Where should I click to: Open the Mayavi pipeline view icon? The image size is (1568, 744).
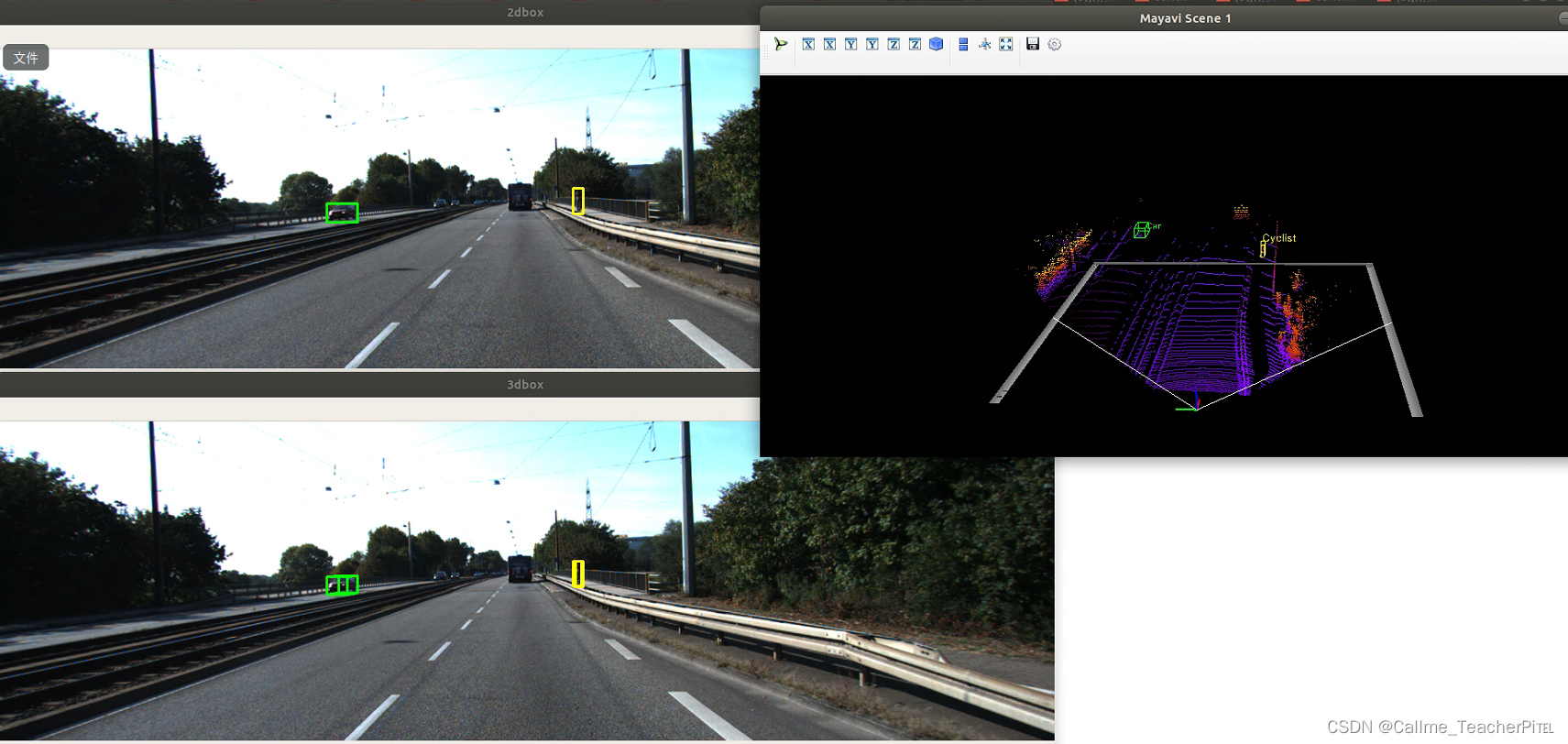[x=781, y=44]
